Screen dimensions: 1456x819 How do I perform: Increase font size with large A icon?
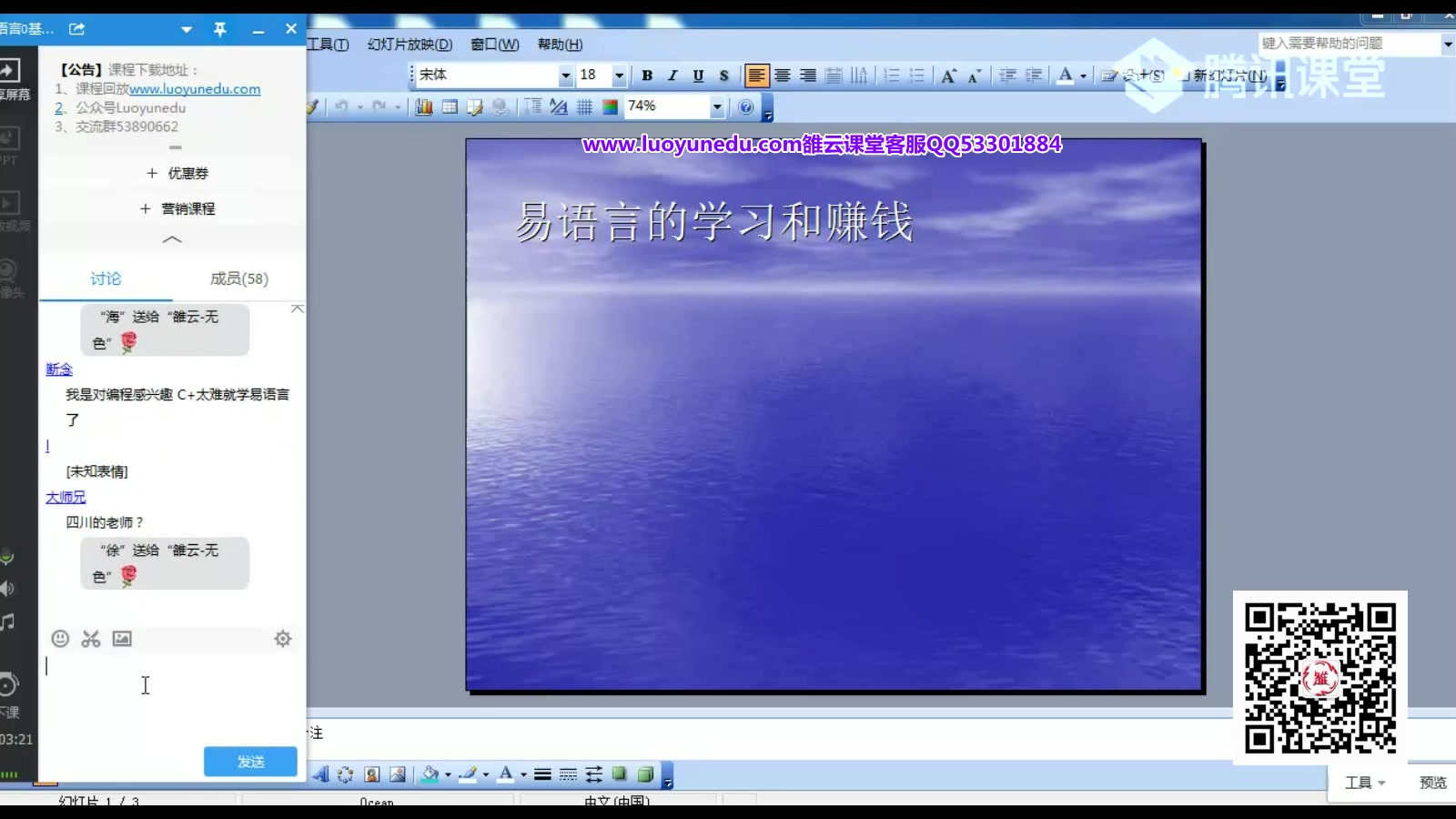tap(948, 76)
